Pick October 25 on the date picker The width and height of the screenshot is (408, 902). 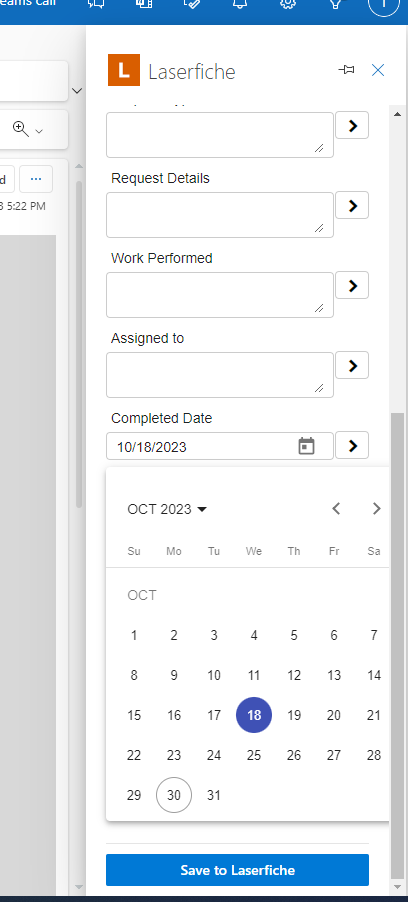(x=254, y=755)
